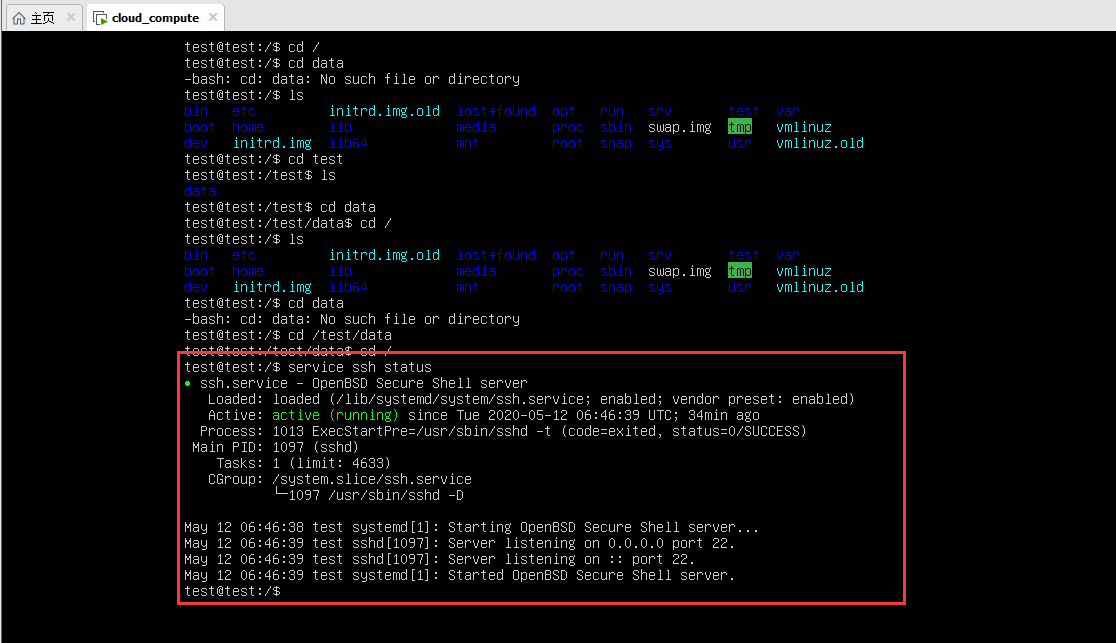1116x643 pixels.
Task: Click the lost+found directory entry
Action: 496,111
